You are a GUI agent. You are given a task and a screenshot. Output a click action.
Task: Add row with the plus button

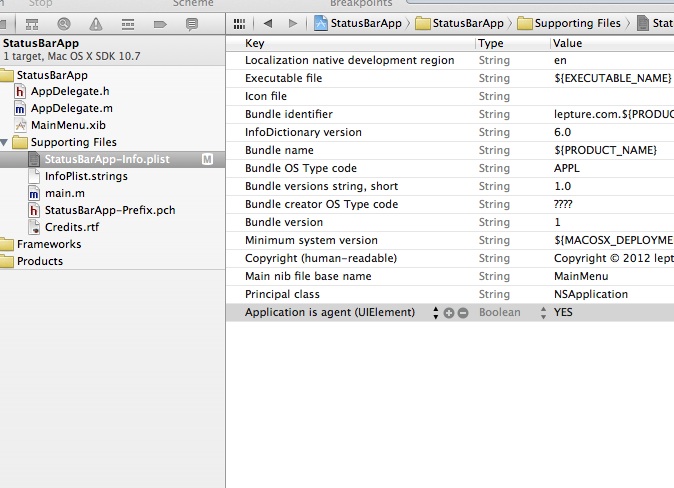click(449, 313)
